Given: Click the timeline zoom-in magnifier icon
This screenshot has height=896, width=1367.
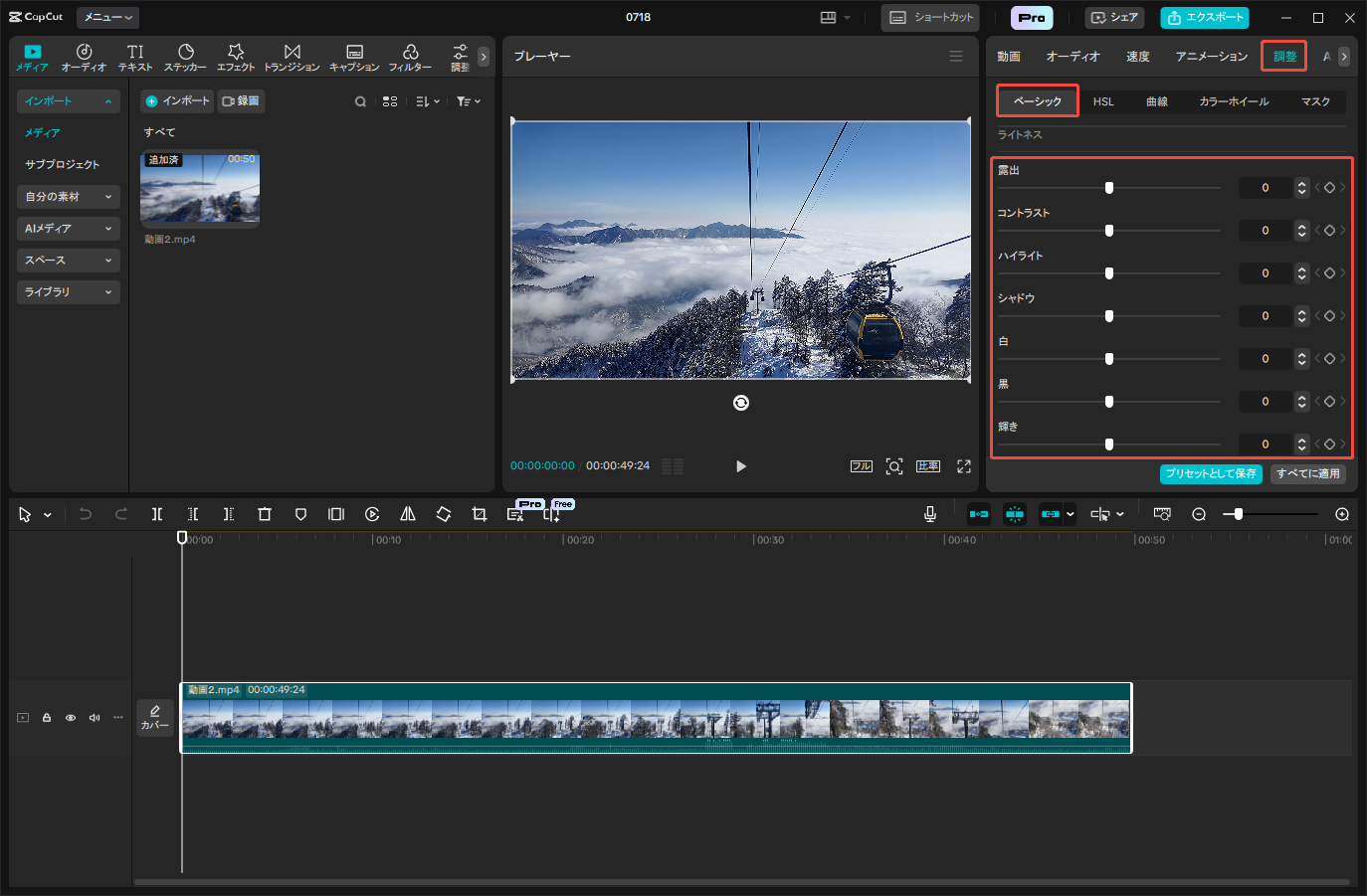Looking at the screenshot, I should [1342, 514].
